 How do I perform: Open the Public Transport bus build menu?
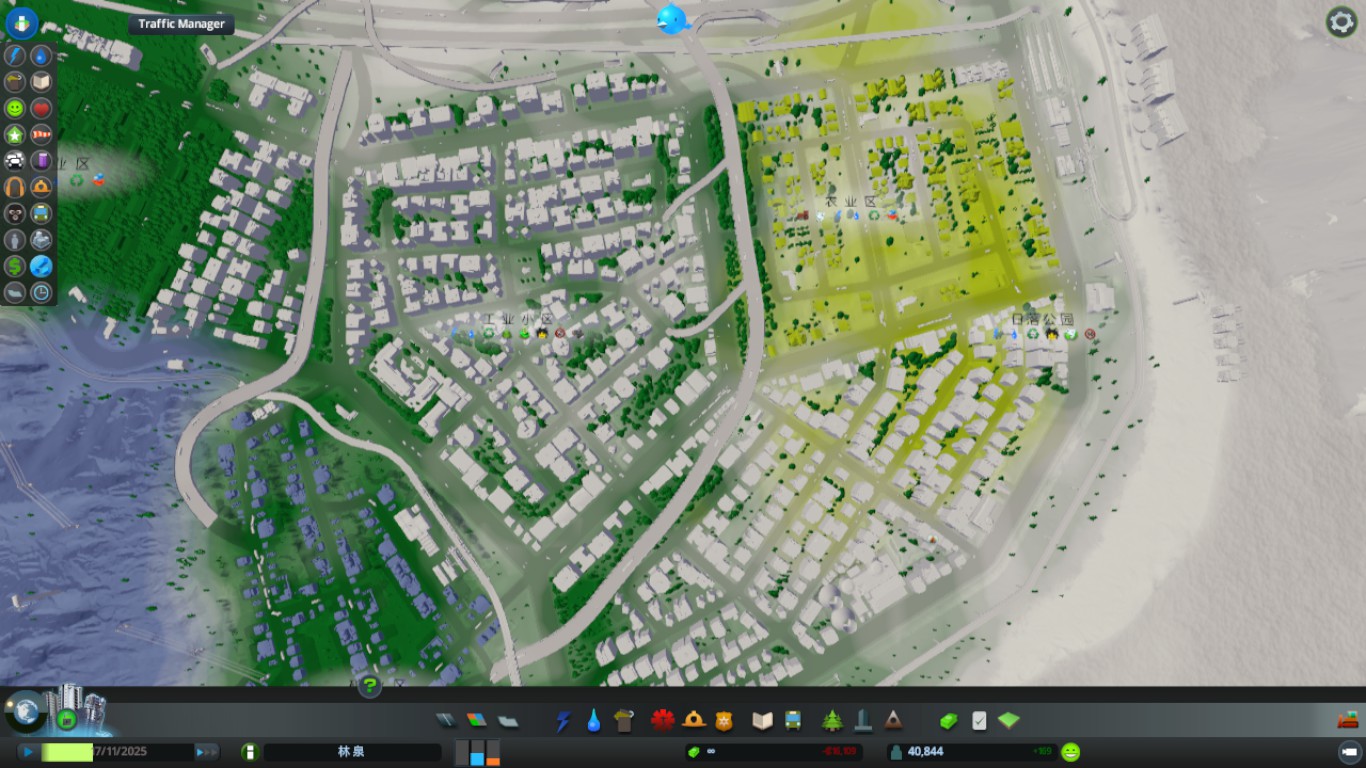tap(793, 720)
